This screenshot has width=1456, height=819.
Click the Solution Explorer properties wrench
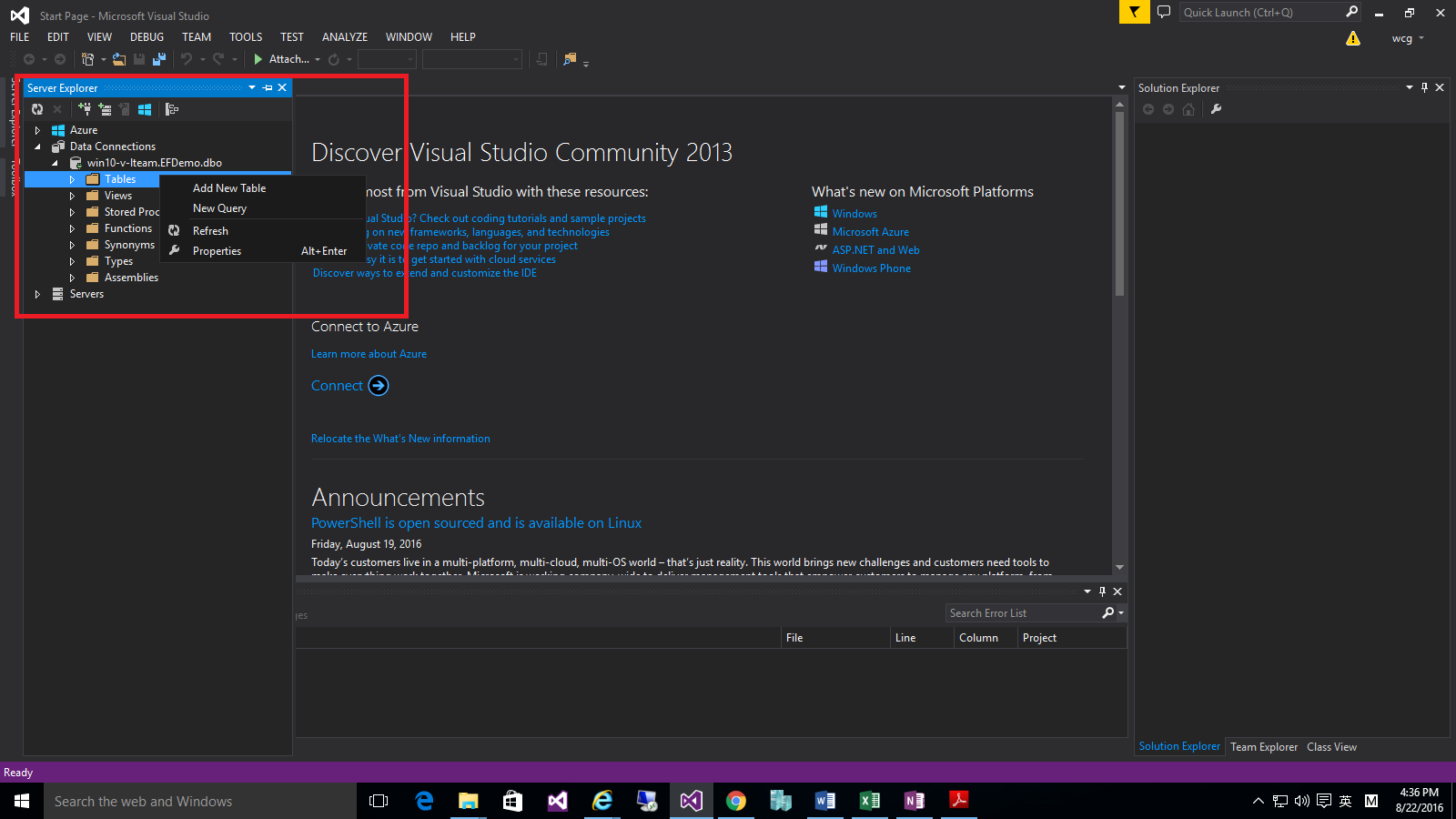point(1216,109)
